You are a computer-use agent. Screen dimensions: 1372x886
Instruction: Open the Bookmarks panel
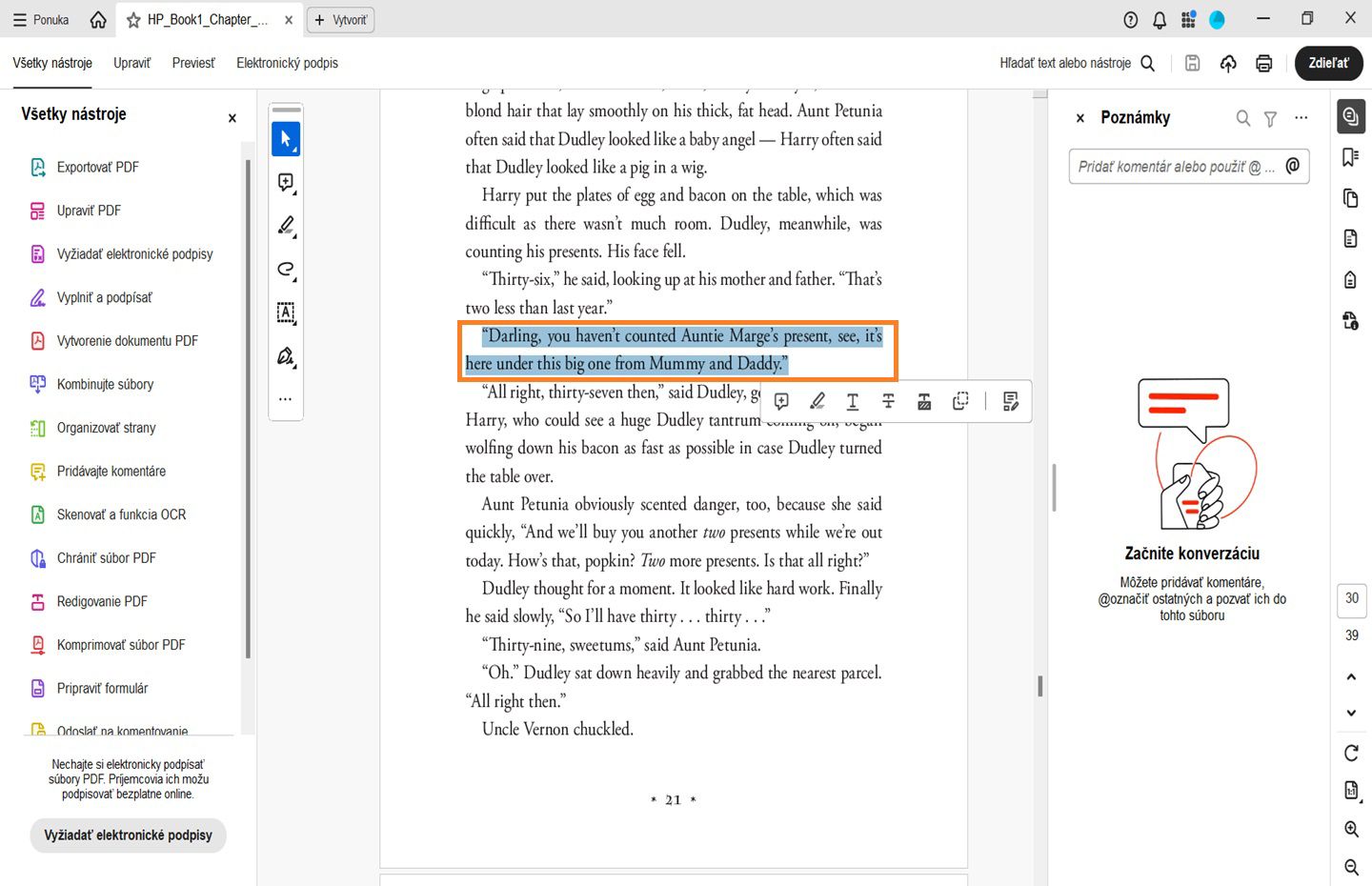(x=1350, y=157)
